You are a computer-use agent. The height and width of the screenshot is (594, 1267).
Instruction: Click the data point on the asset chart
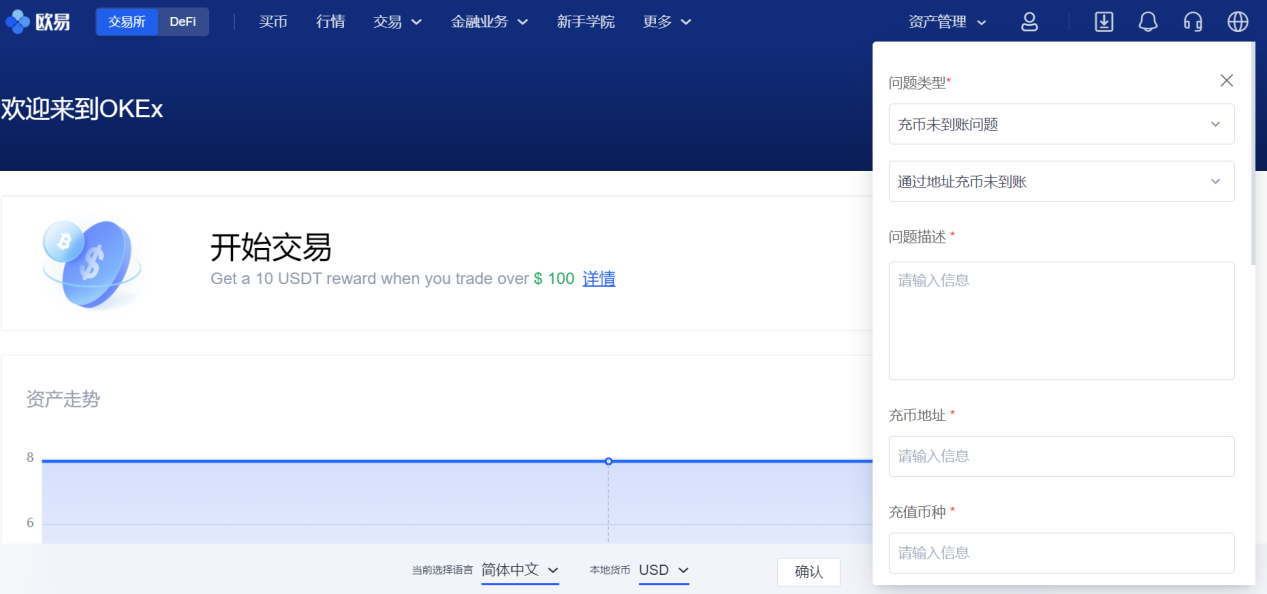pos(608,461)
